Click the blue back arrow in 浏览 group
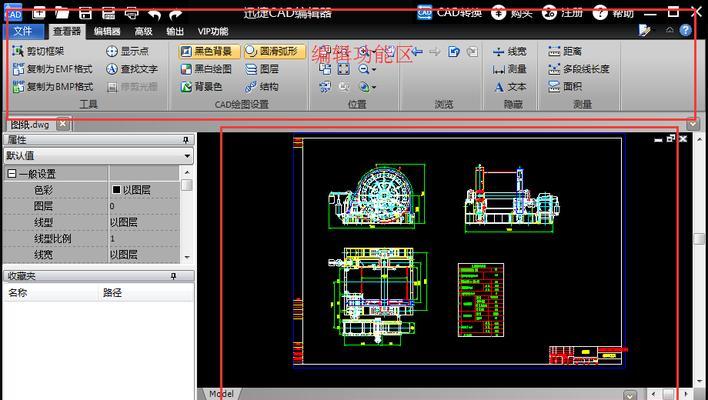Viewport: 708px width, 400px height. click(x=417, y=51)
